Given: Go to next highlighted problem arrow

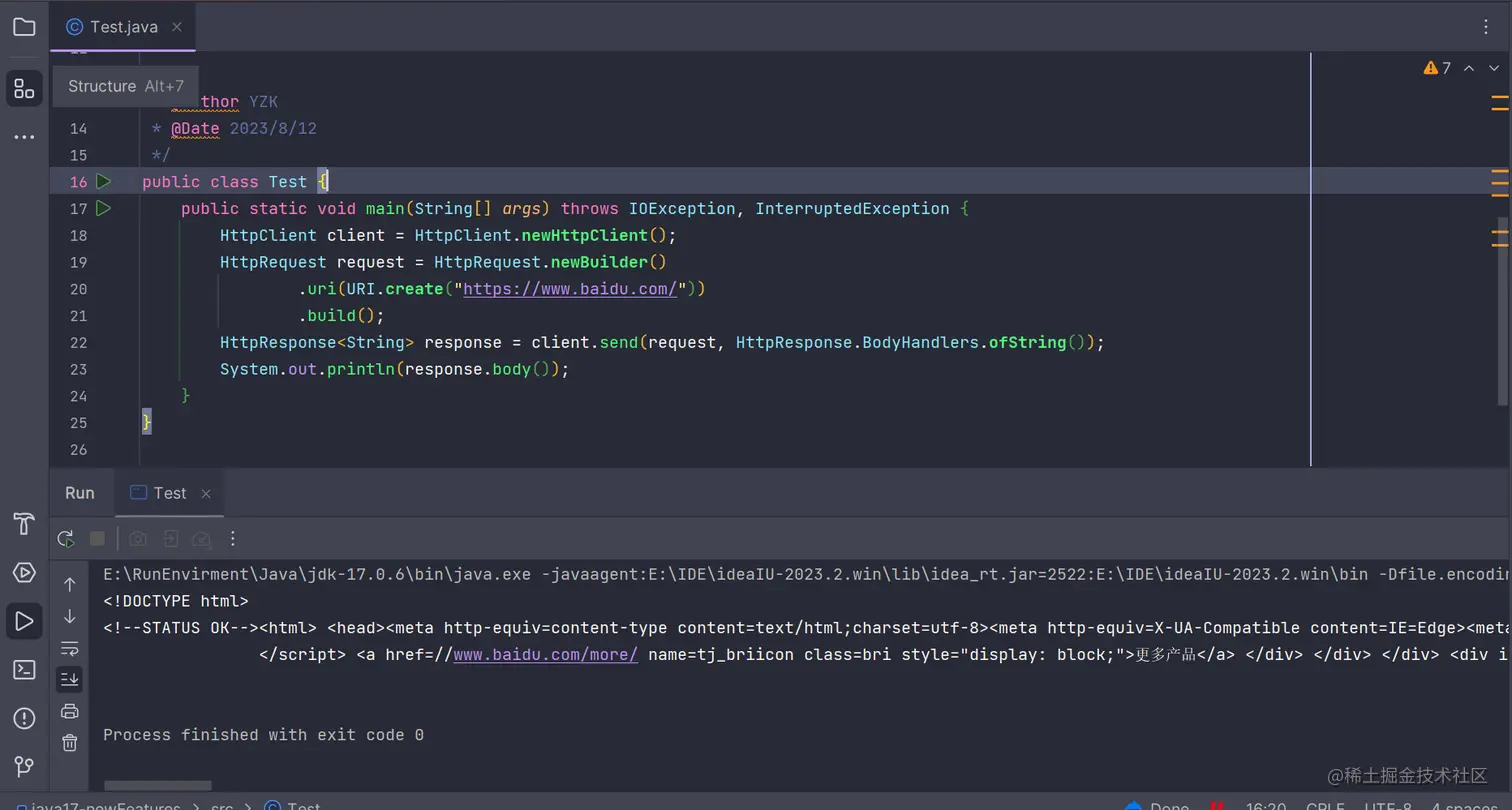Looking at the screenshot, I should 1495,68.
